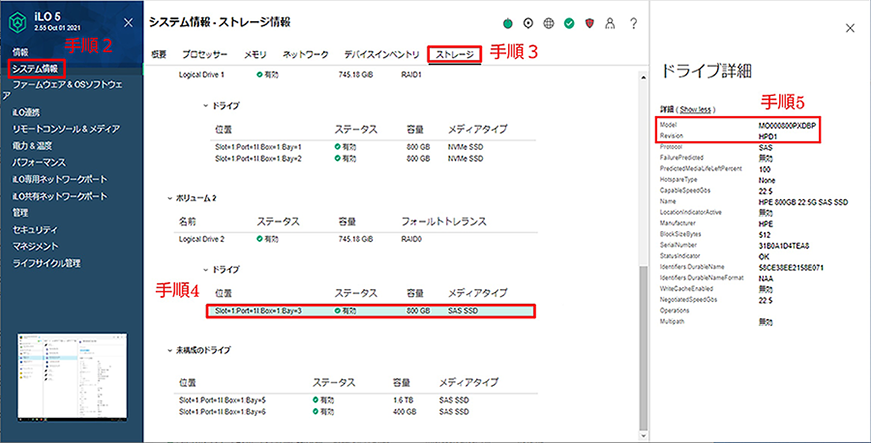Open リモートコンソール & メディア

[66, 129]
